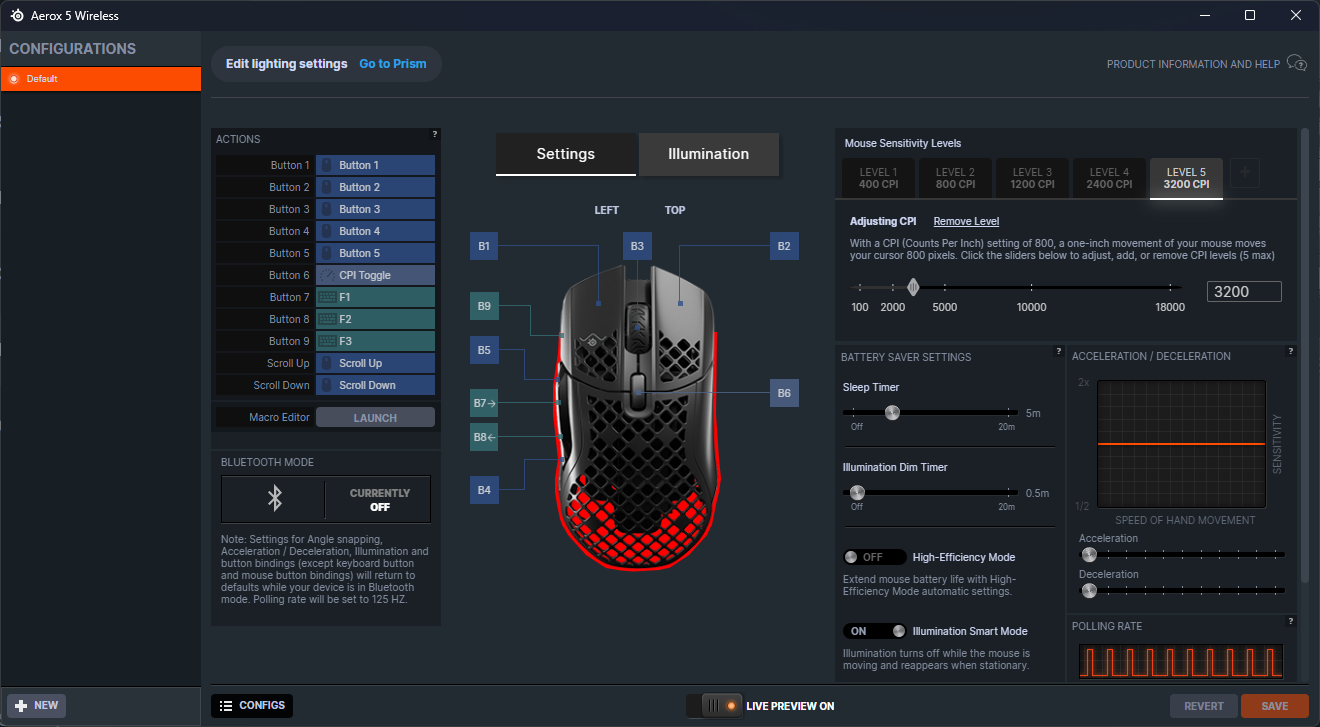Click the B7 forward arrow marker
Image resolution: width=1320 pixels, height=727 pixels.
click(x=484, y=403)
